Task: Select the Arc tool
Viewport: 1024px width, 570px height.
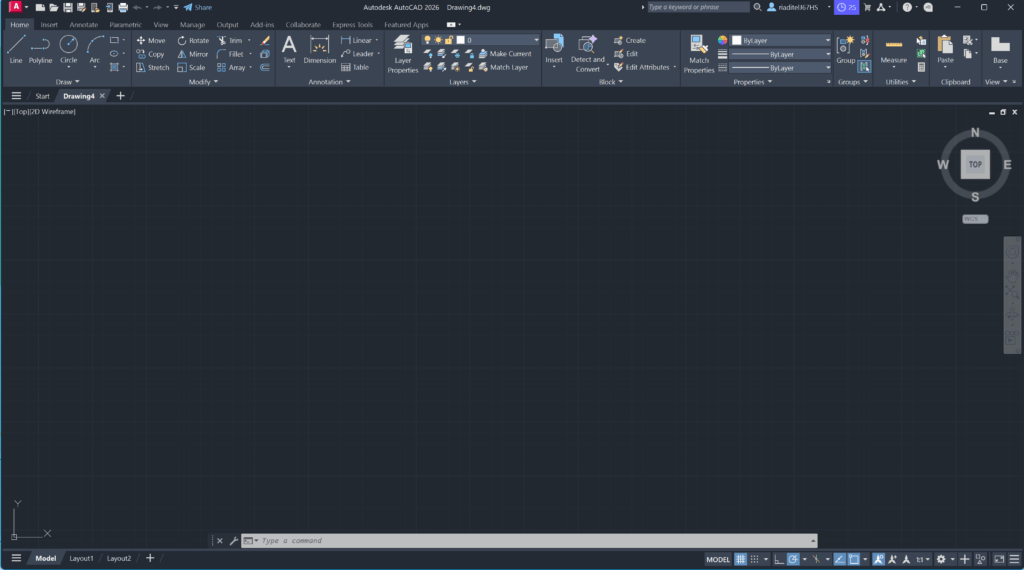Action: [x=95, y=49]
